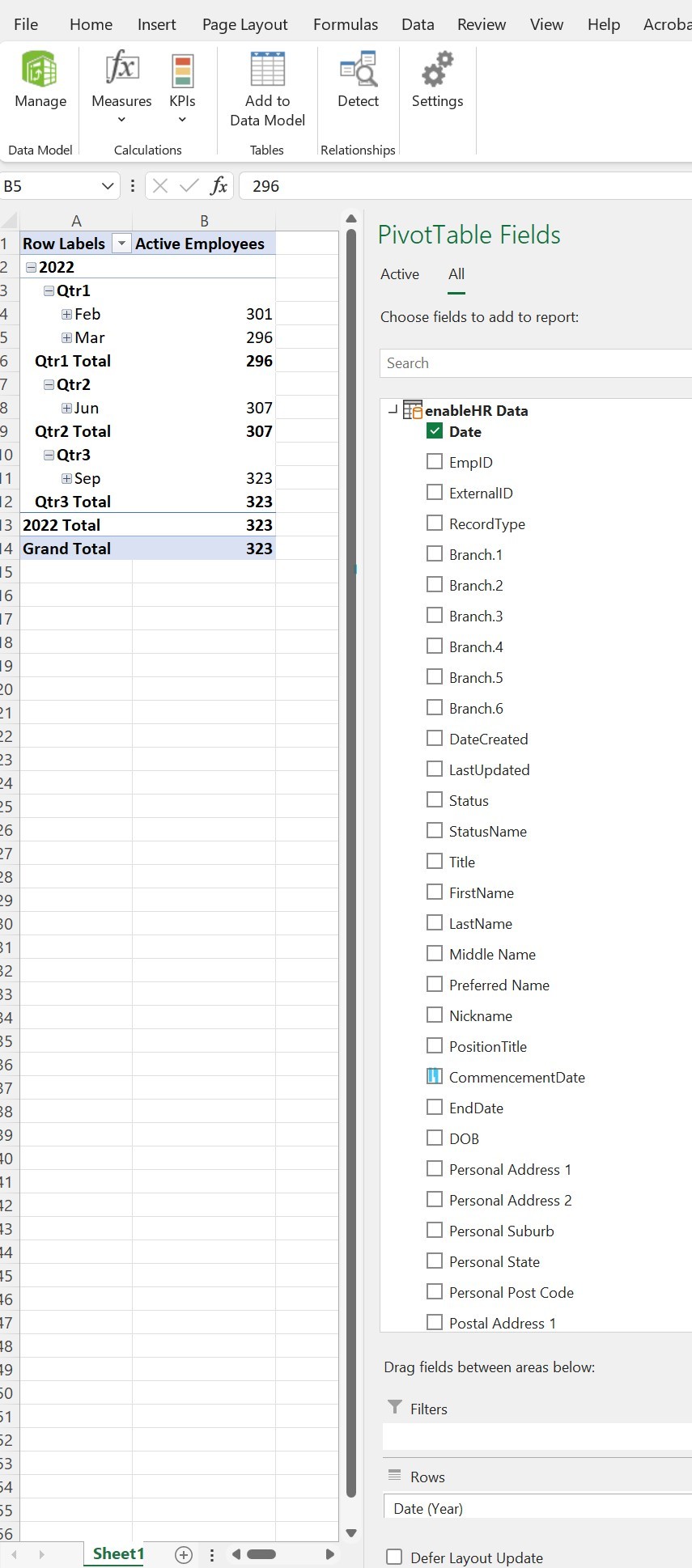The width and height of the screenshot is (692, 1568).
Task: Click the Filters funnel icon
Action: 395,1407
